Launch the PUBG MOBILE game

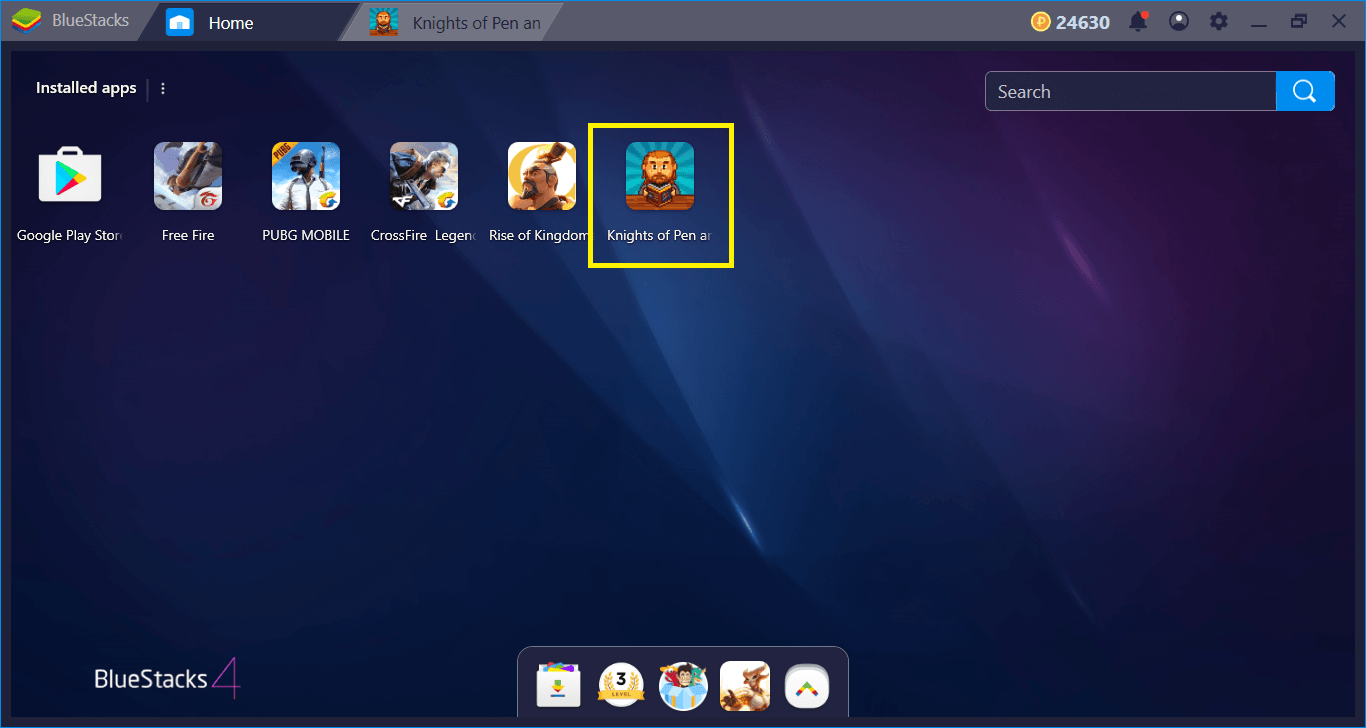[306, 177]
